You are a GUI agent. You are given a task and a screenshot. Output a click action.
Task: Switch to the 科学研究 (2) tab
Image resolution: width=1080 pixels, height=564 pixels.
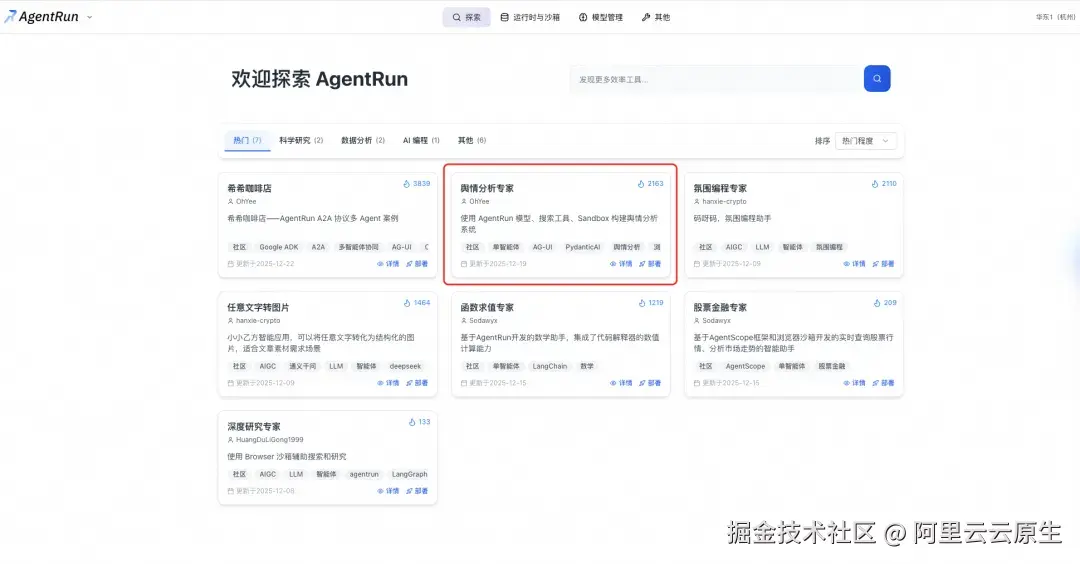pos(301,140)
